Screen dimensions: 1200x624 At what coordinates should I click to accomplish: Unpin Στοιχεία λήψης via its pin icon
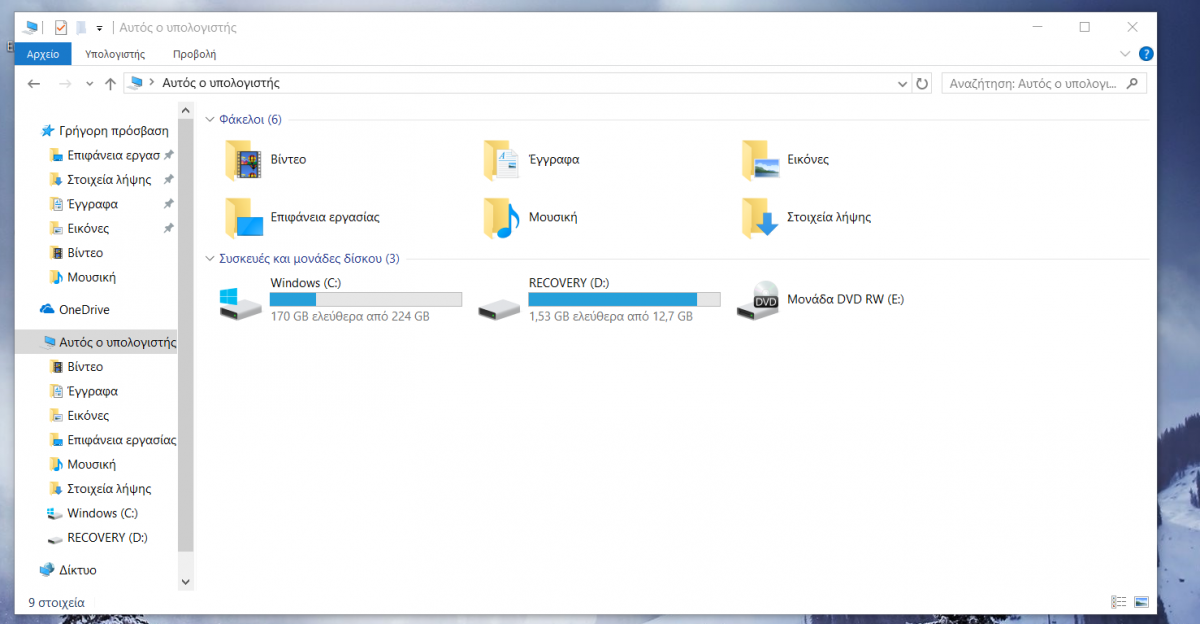click(169, 180)
